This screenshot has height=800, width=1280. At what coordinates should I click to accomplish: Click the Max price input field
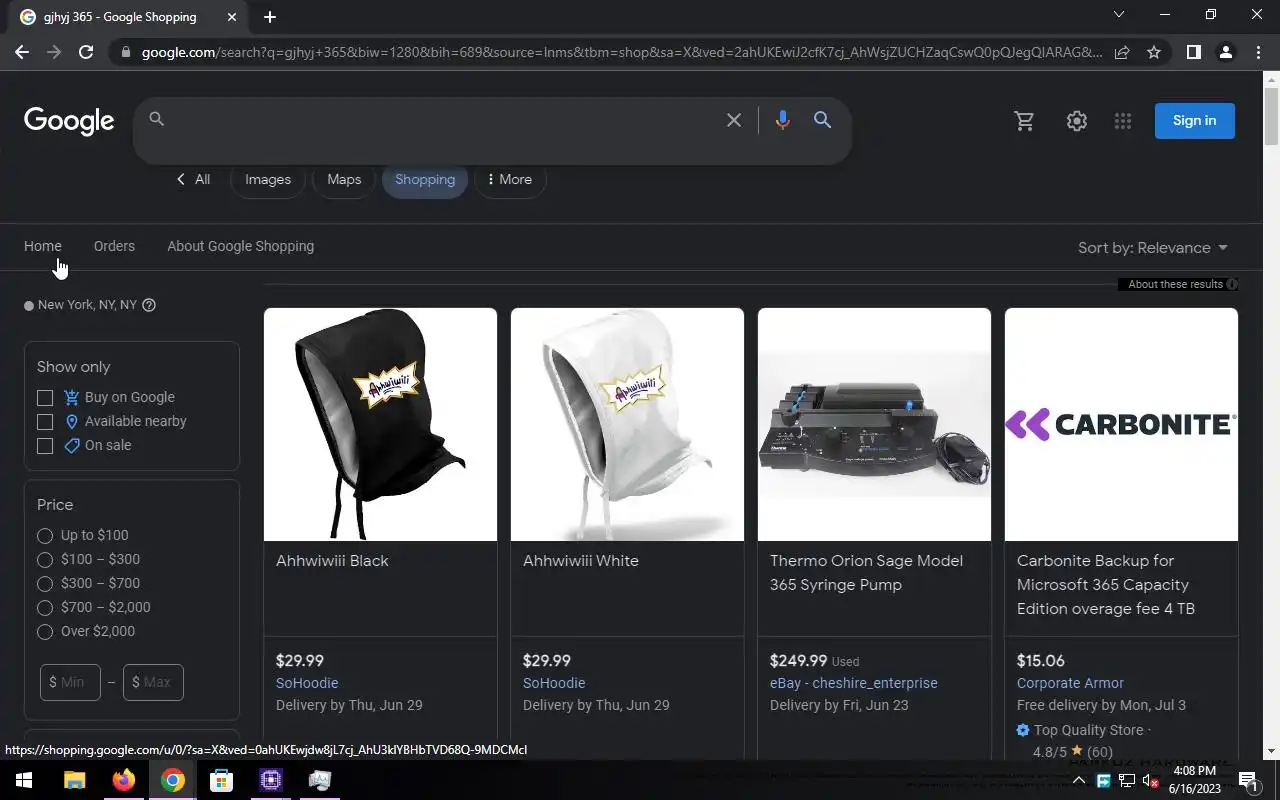(x=153, y=682)
